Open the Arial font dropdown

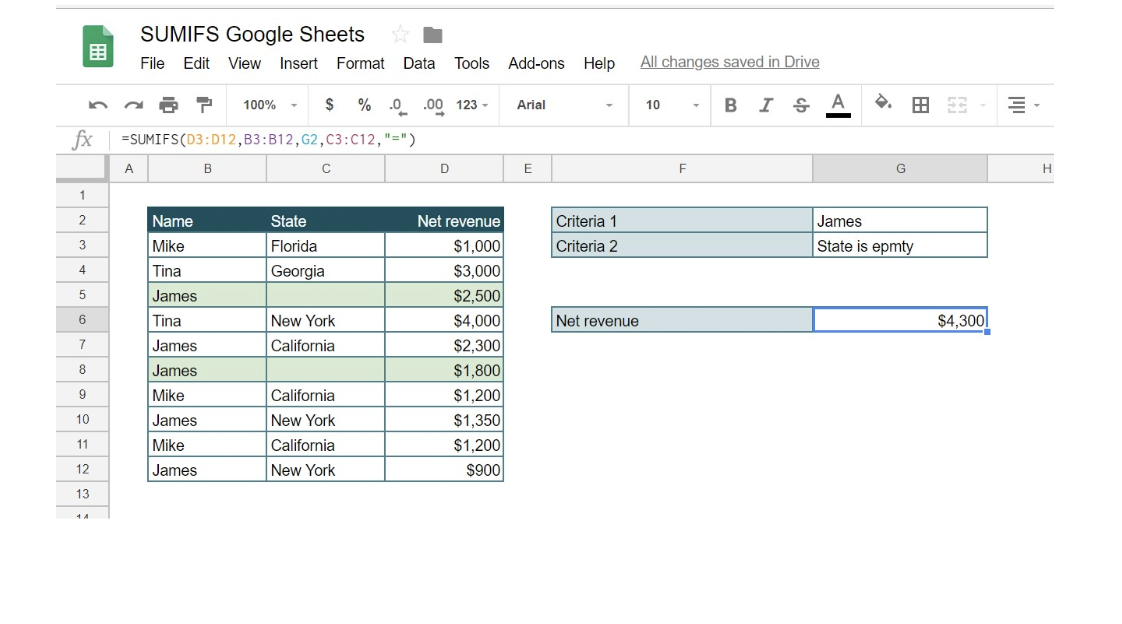tap(565, 105)
